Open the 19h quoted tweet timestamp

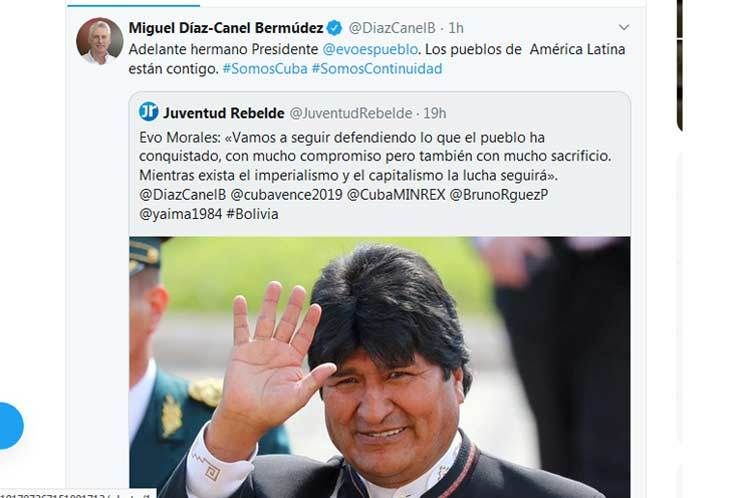click(435, 113)
